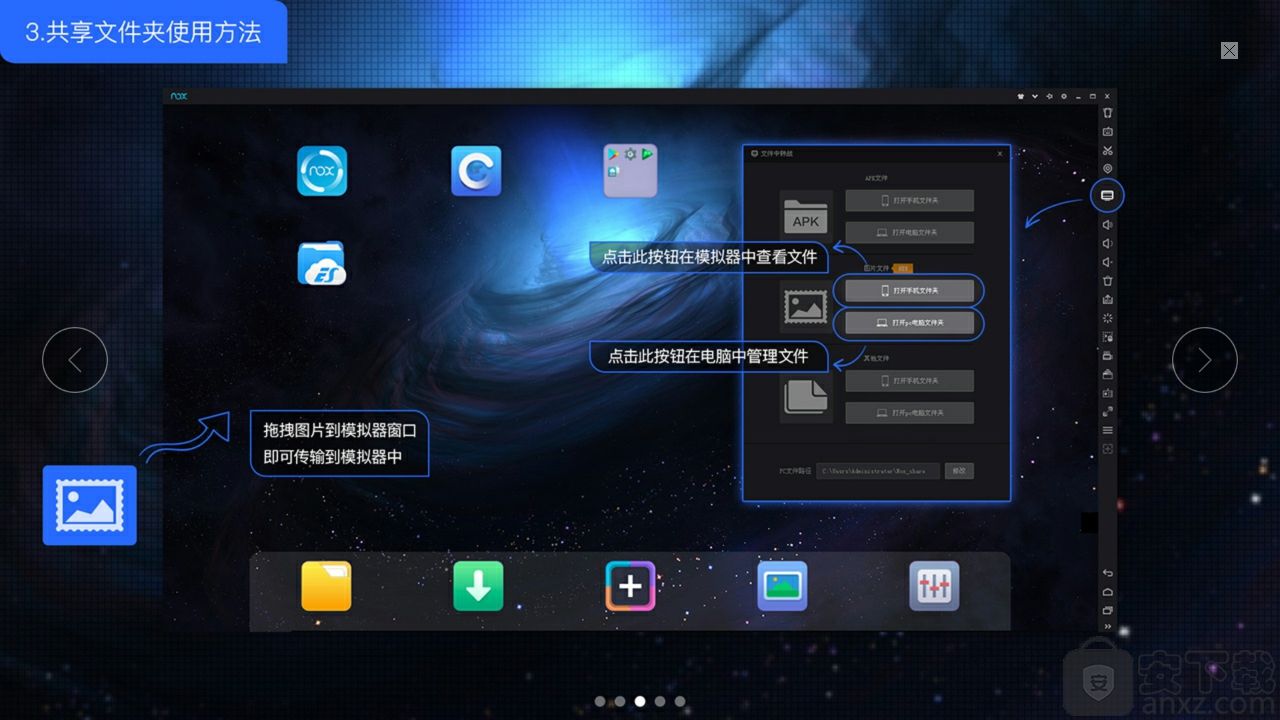Click the fullscreen arrows icon in sidebar
This screenshot has height=720, width=1280.
tap(1107, 411)
